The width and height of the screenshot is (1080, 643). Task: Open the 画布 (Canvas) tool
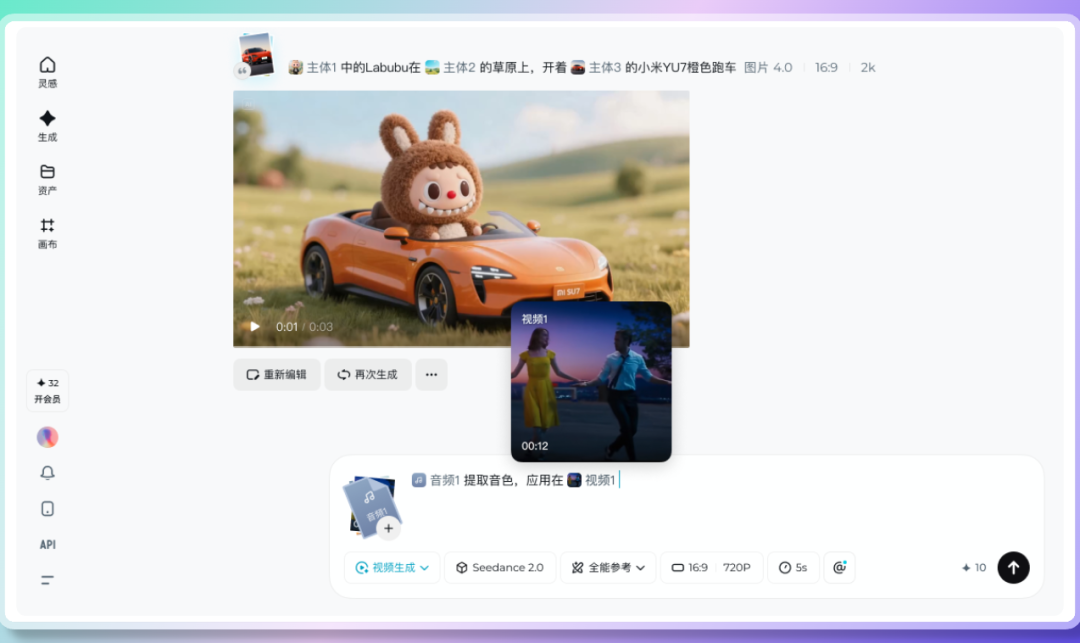click(x=47, y=233)
